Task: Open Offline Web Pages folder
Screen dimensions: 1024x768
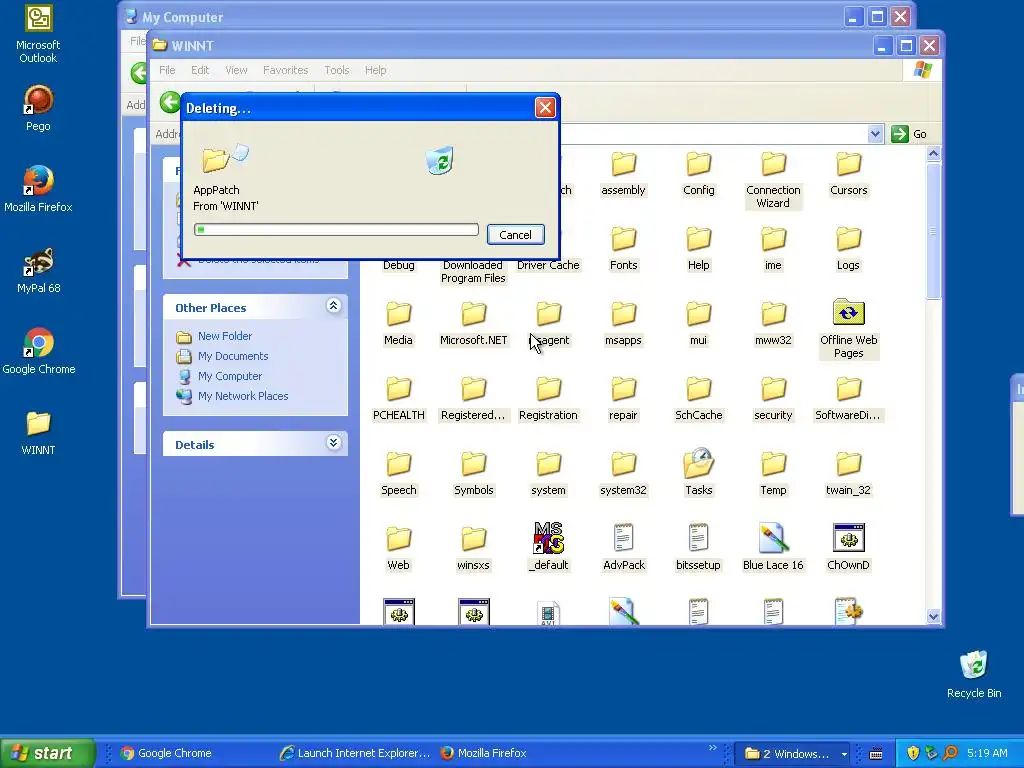Action: (848, 328)
